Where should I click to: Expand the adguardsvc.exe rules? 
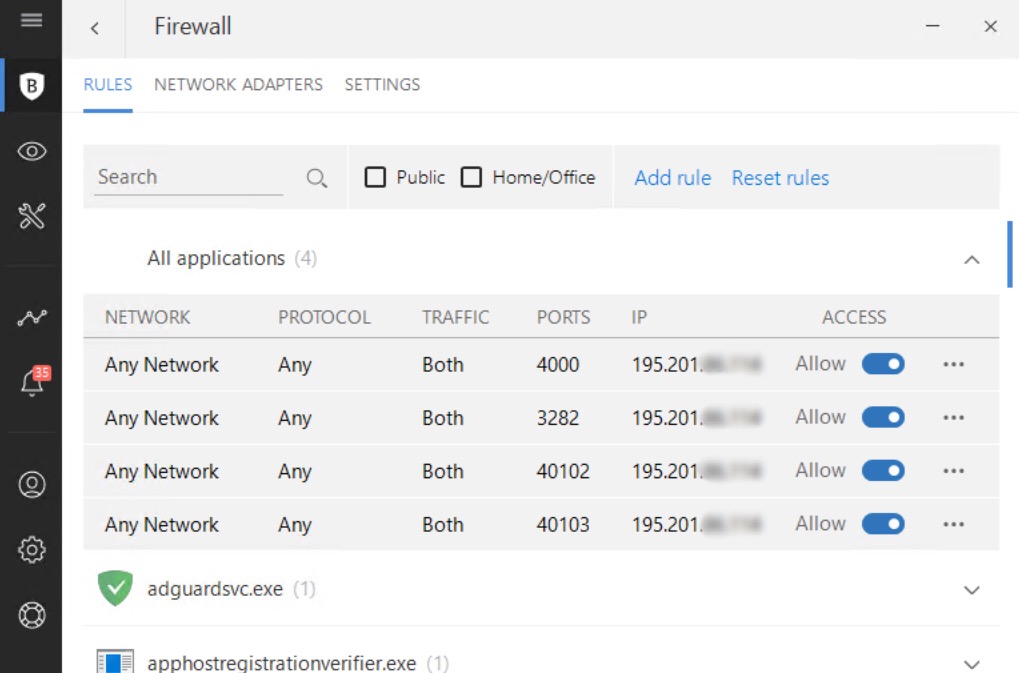971,590
